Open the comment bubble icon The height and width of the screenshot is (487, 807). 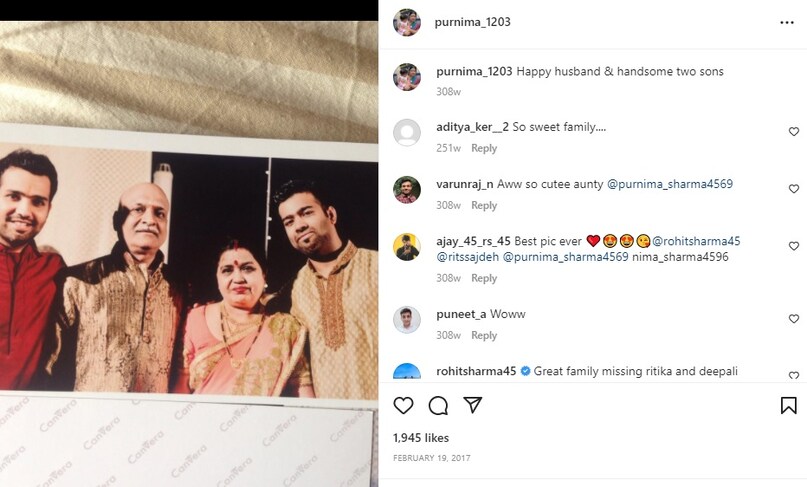tap(438, 405)
